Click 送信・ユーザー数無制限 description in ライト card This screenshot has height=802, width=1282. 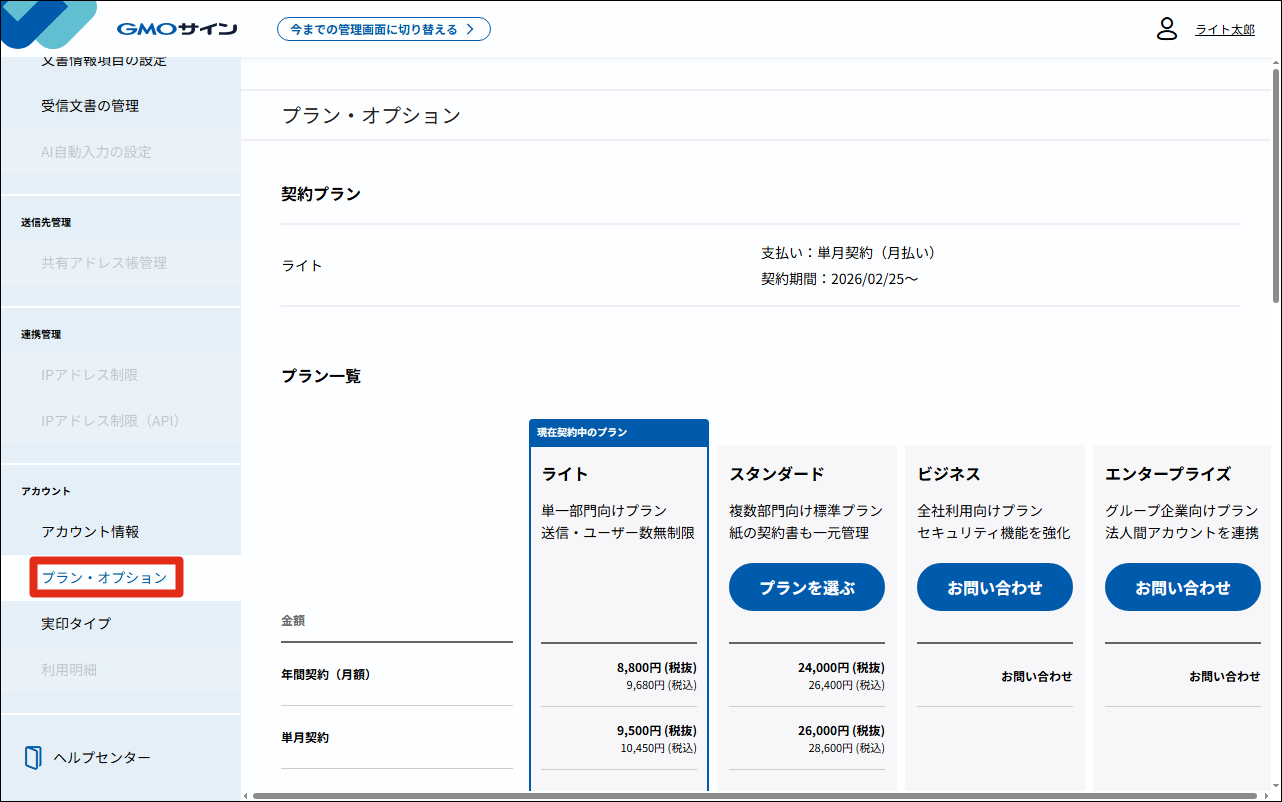click(x=618, y=533)
